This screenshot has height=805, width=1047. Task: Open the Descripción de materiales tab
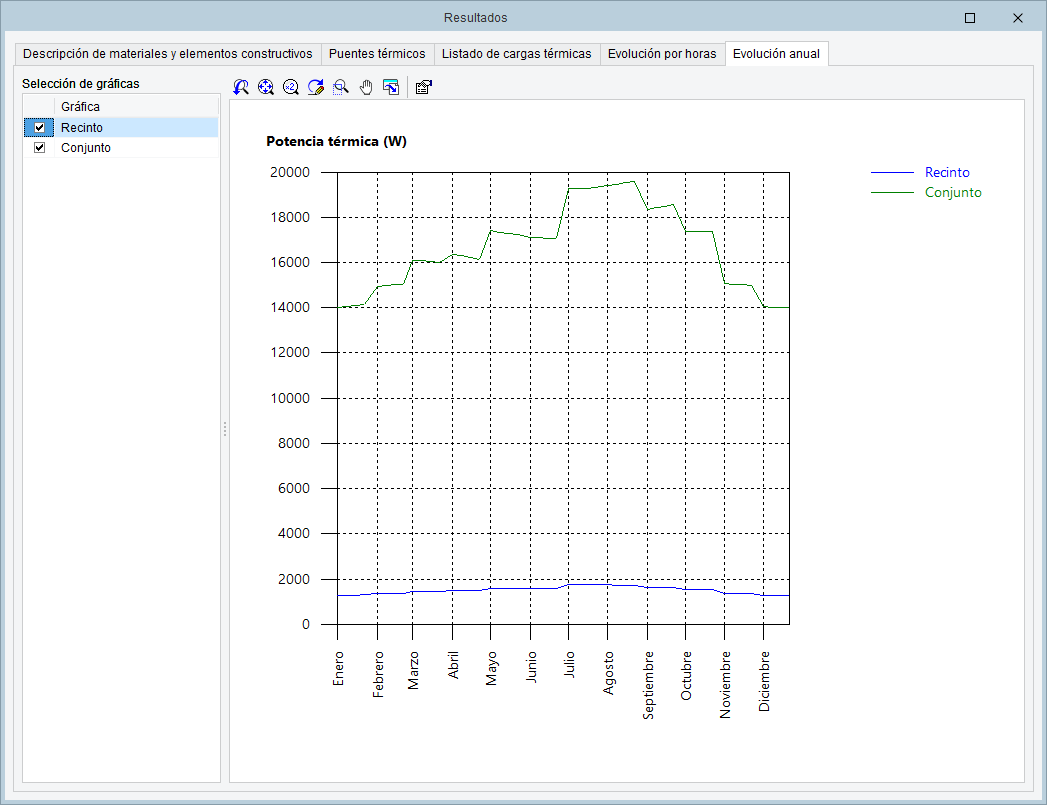click(167, 54)
